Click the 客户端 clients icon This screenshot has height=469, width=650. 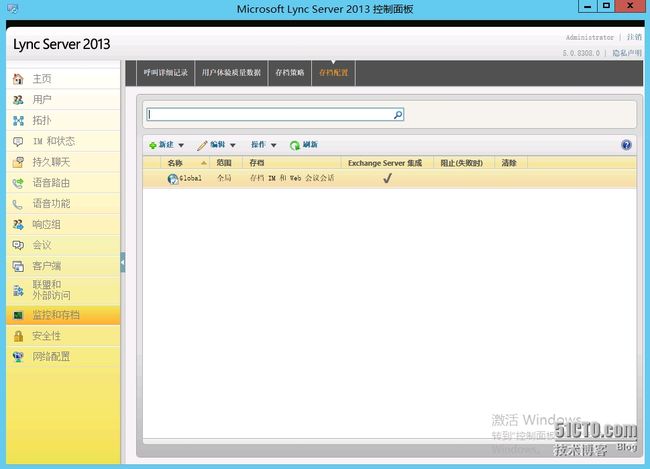[x=18, y=266]
